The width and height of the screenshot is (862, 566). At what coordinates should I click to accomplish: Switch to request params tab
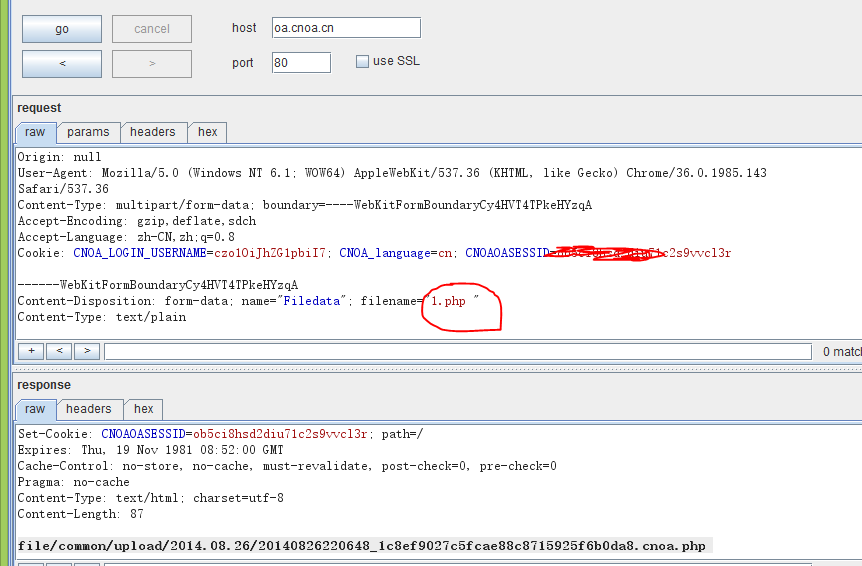pyautogui.click(x=88, y=132)
